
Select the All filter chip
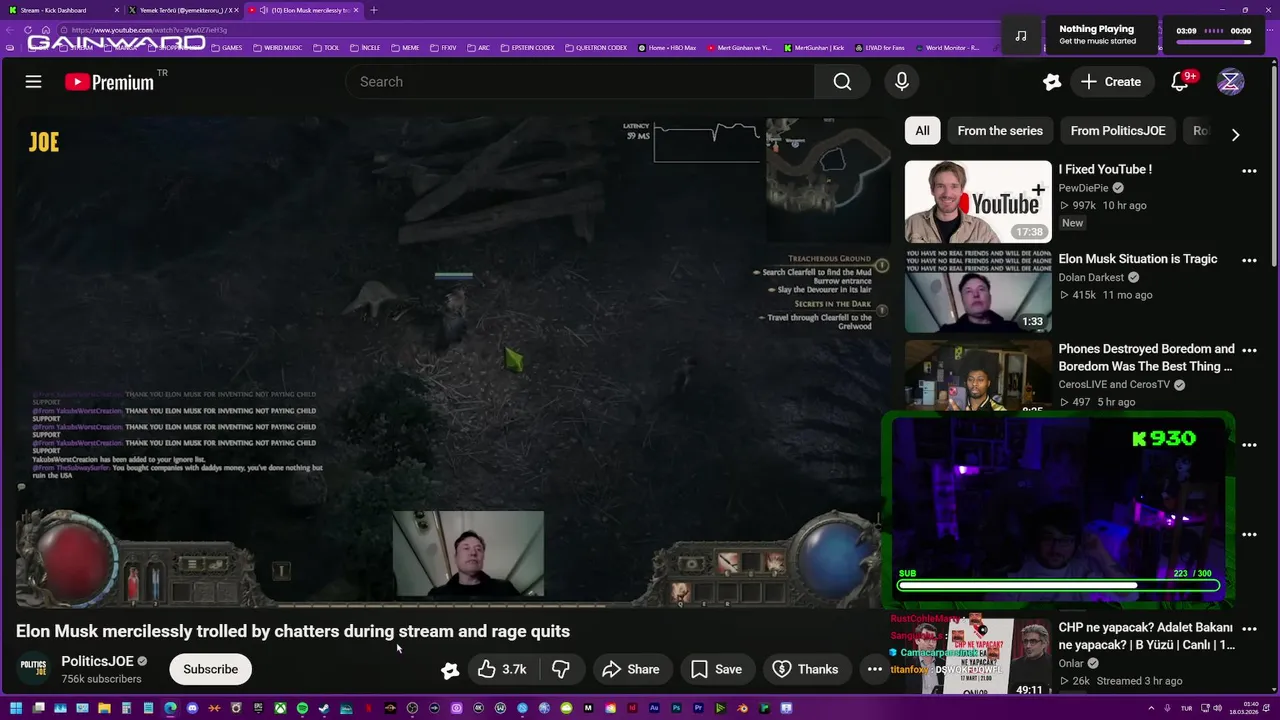pyautogui.click(x=922, y=131)
